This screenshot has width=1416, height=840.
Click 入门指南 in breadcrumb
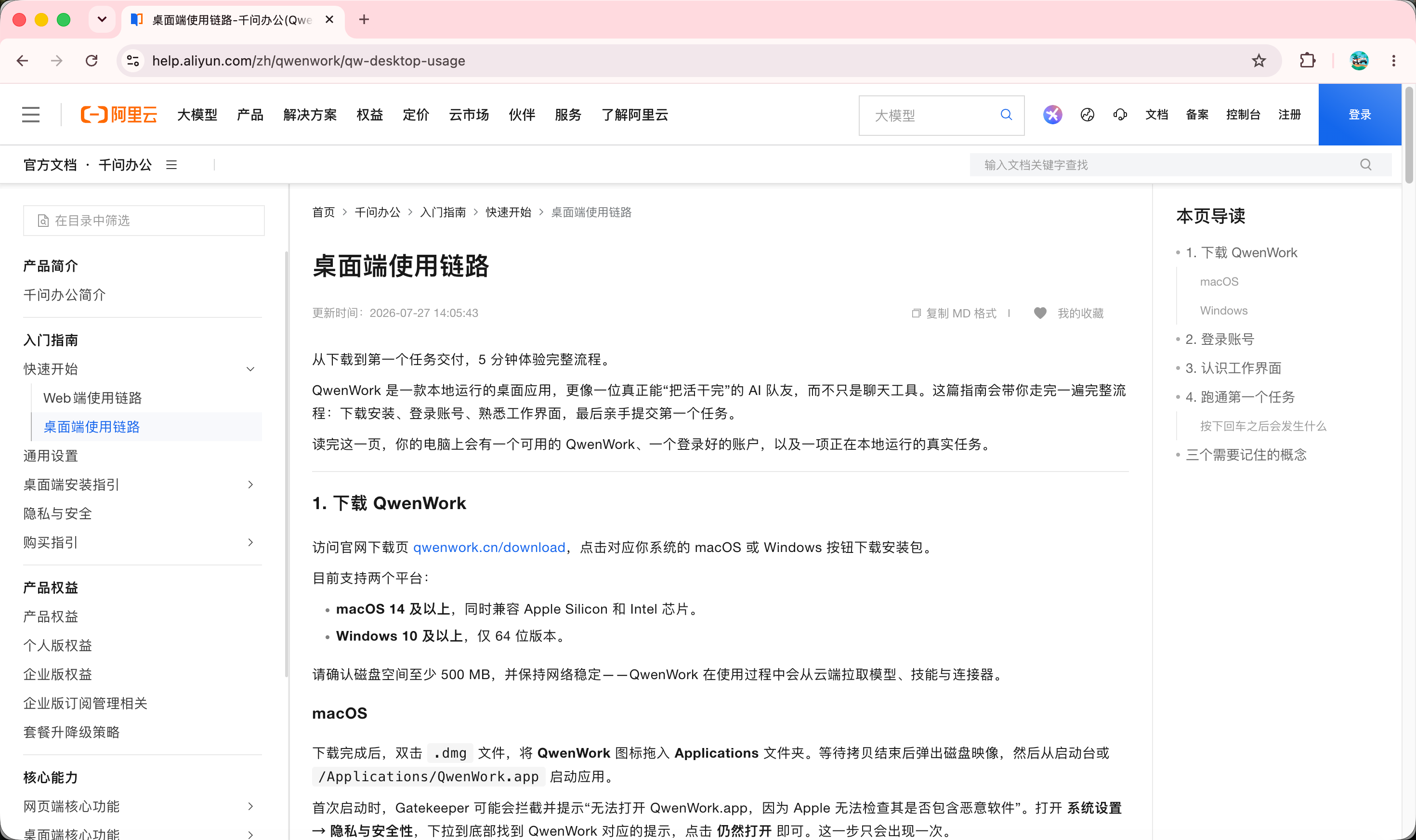(443, 212)
